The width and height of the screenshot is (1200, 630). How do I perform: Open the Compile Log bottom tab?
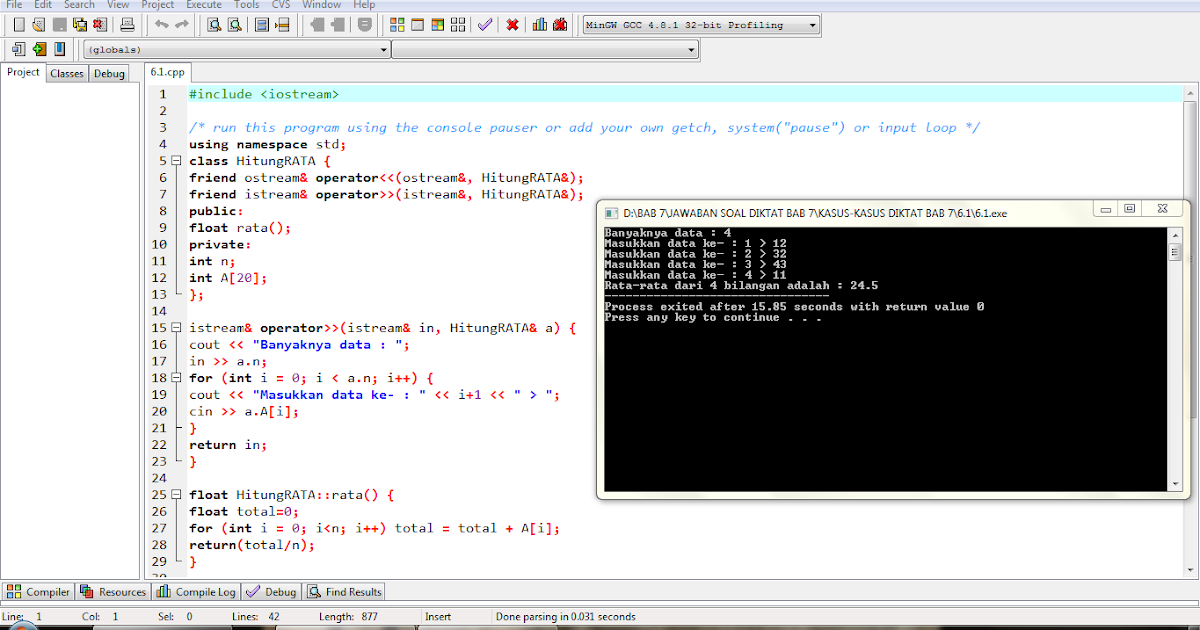tap(197, 592)
